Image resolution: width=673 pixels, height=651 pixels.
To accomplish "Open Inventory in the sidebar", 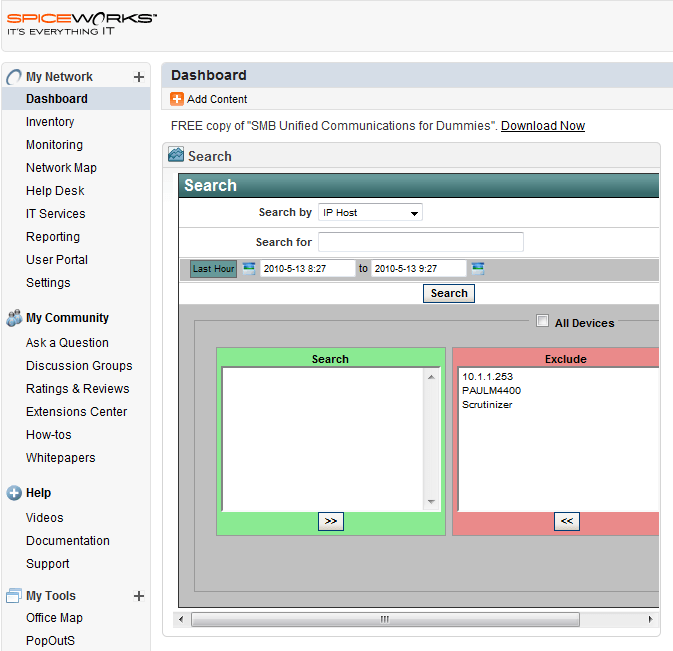I will tap(50, 122).
